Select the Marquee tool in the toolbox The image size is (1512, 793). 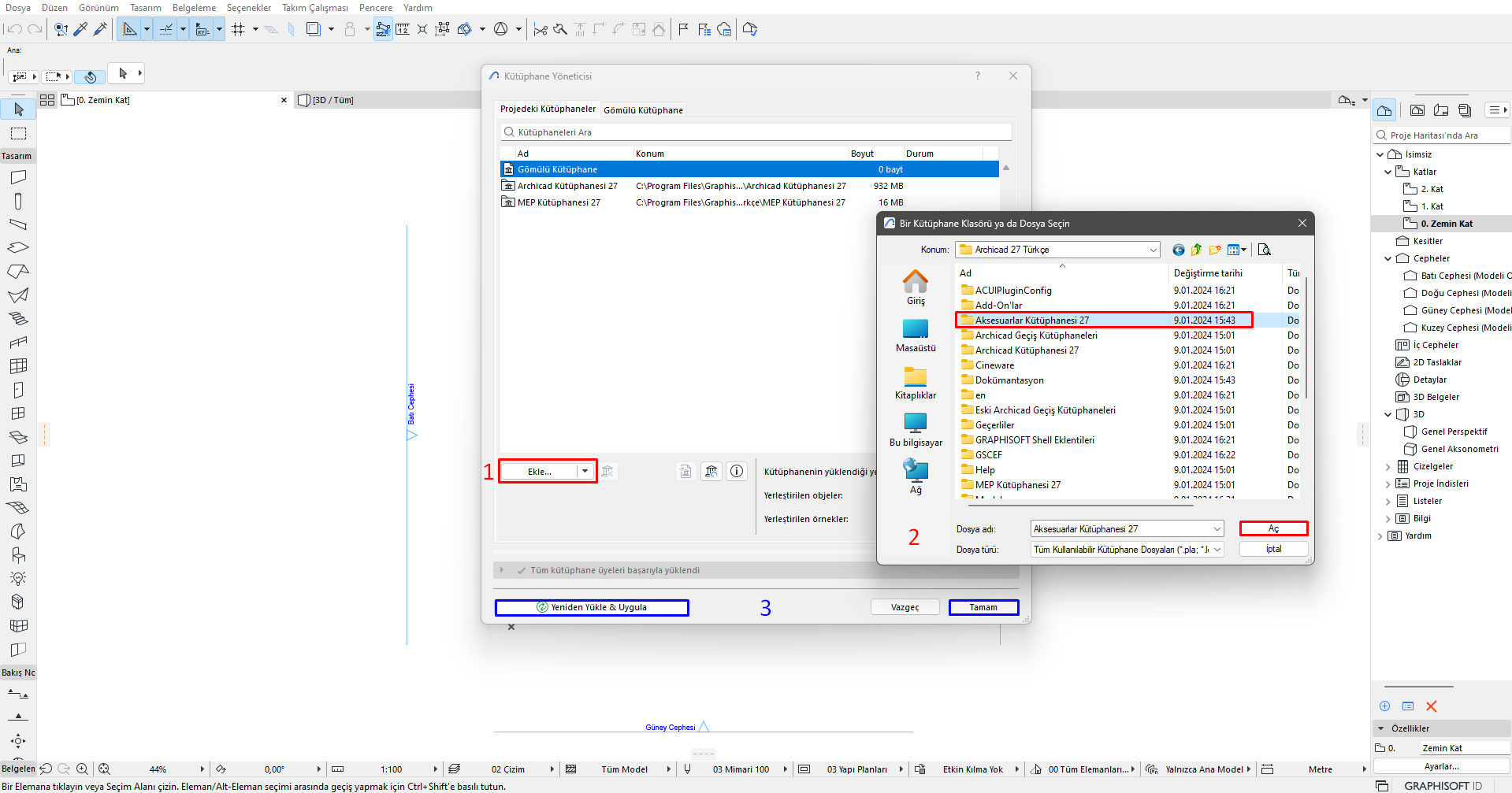[18, 133]
